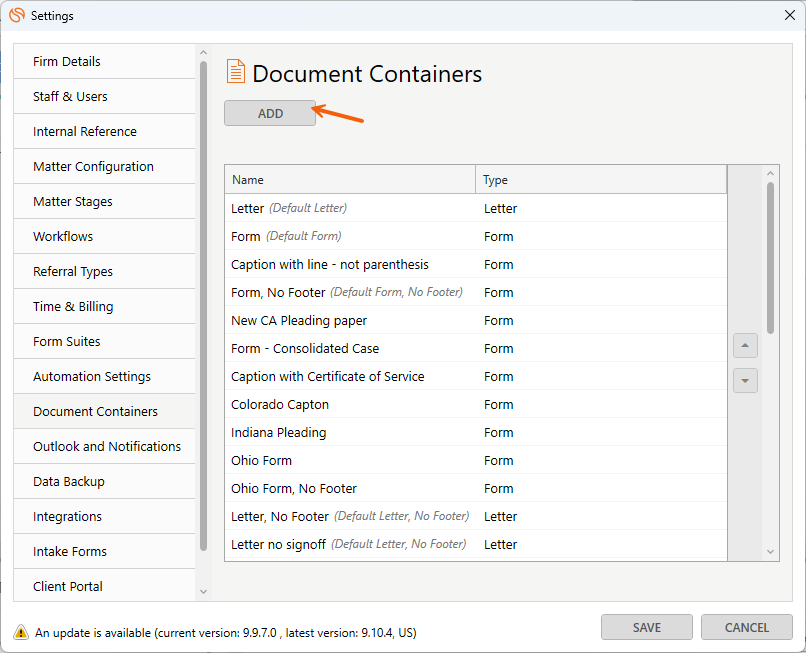Image resolution: width=806 pixels, height=653 pixels.
Task: Add a new document container
Action: pos(270,113)
